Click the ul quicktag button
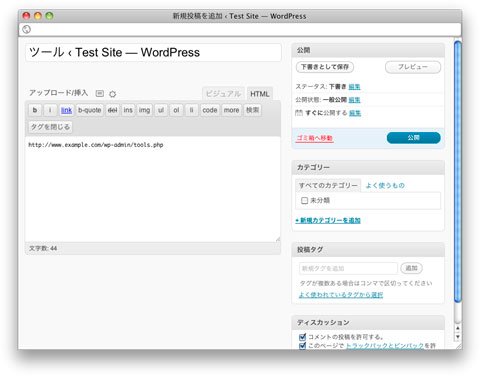This screenshot has height=376, width=480. tap(161, 110)
